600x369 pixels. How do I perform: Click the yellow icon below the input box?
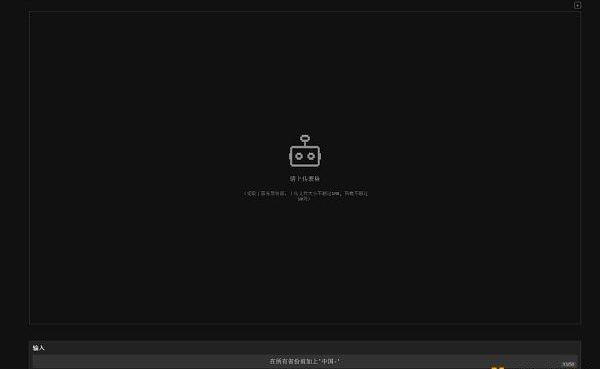click(497, 367)
